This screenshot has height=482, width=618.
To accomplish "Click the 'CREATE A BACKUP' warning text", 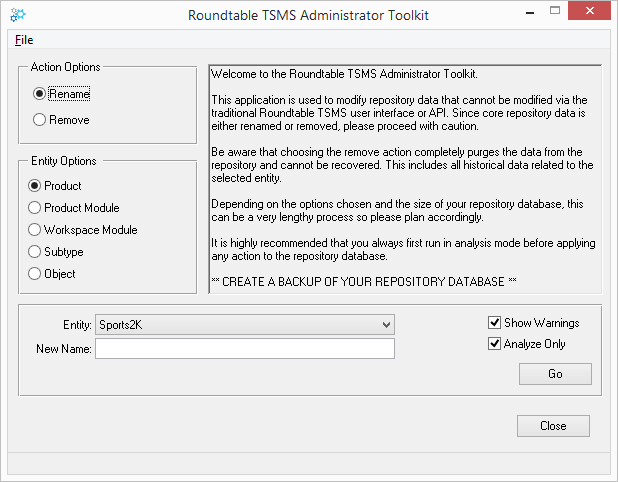I will (x=363, y=281).
